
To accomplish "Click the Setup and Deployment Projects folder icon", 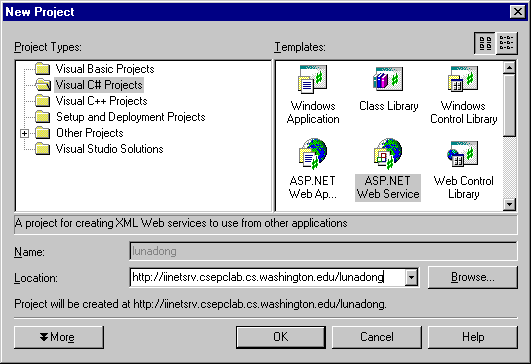I will coord(43,117).
